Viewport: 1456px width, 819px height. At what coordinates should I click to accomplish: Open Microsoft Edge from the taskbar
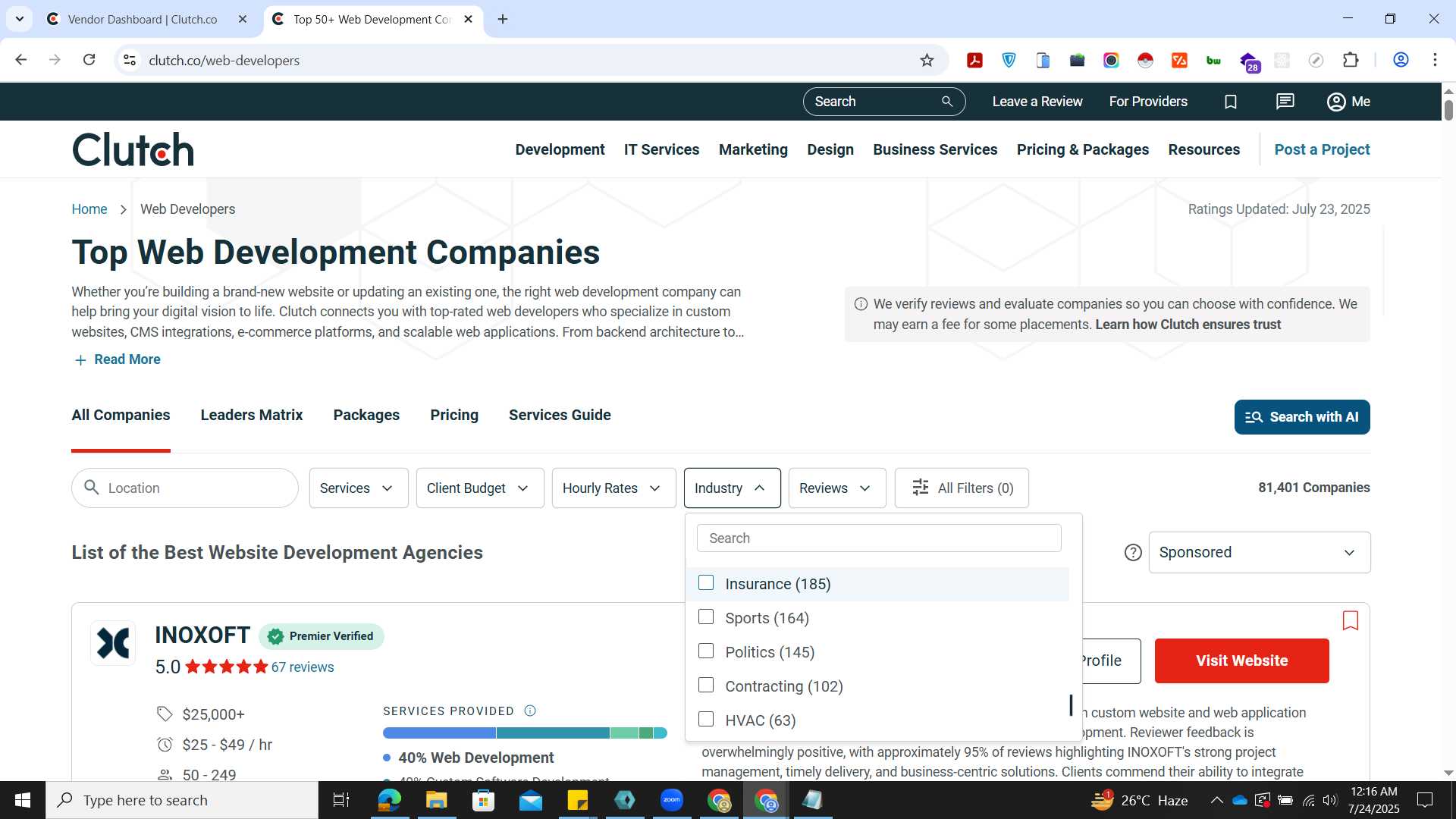click(x=389, y=800)
